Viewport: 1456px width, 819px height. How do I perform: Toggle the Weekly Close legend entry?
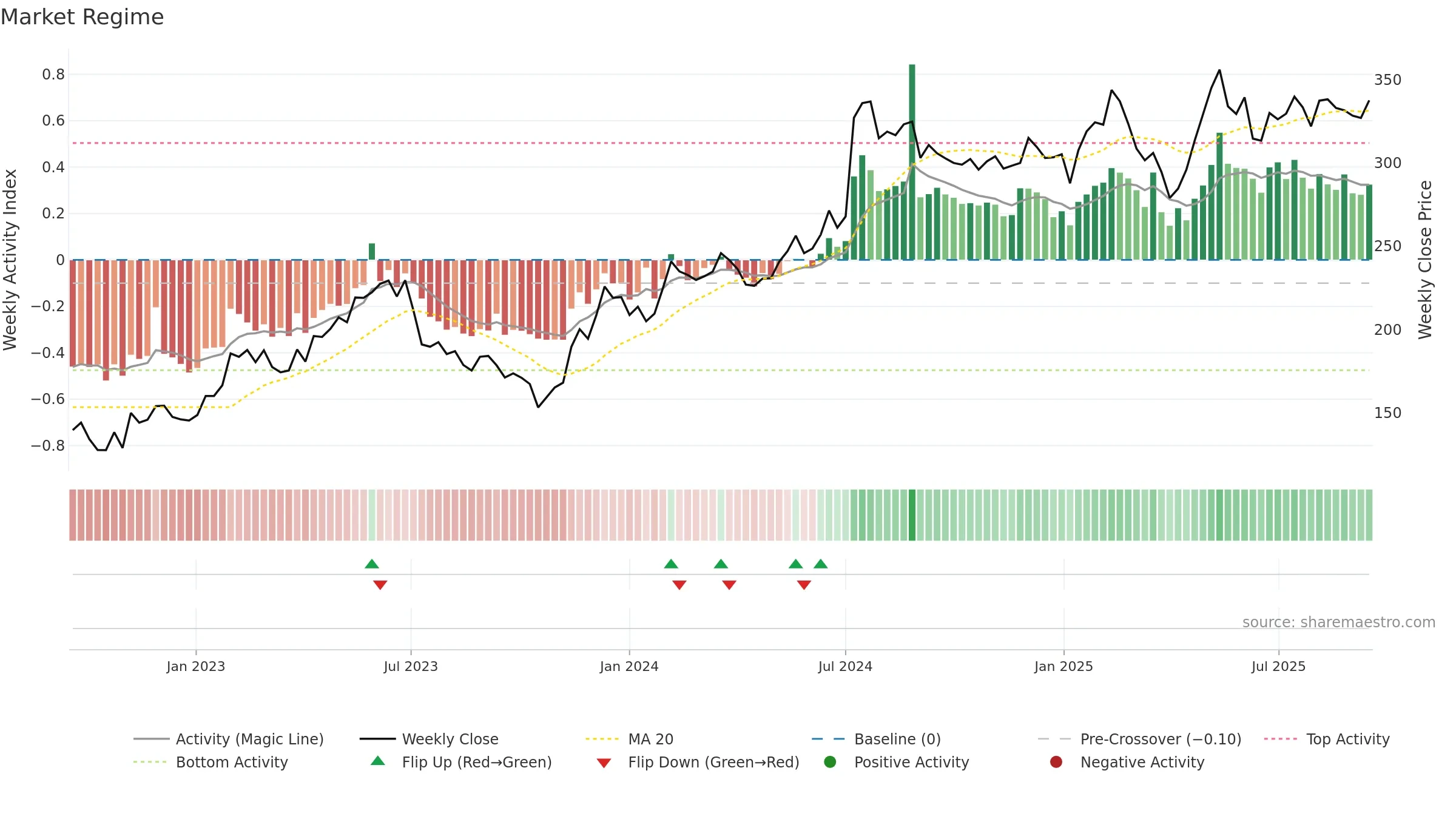(429, 739)
